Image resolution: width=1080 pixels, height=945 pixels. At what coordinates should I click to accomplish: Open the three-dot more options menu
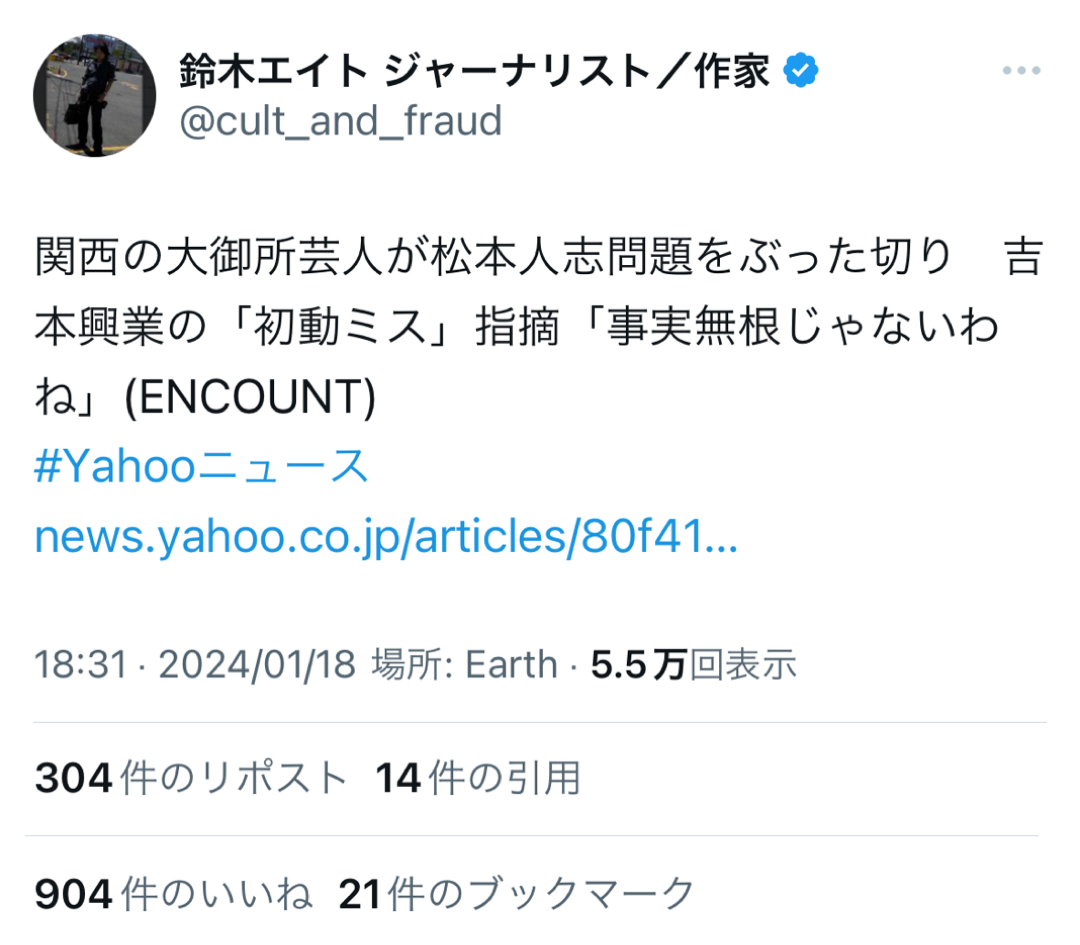coord(1021,73)
